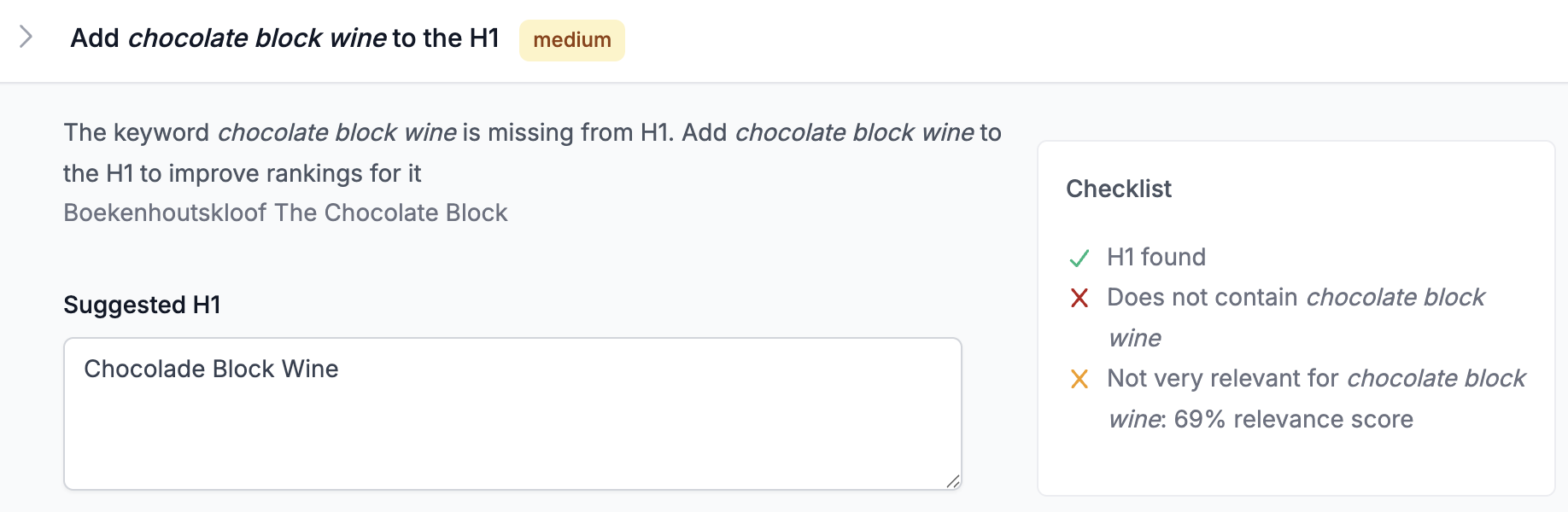Click the Suggested H1 section label

pyautogui.click(x=142, y=305)
